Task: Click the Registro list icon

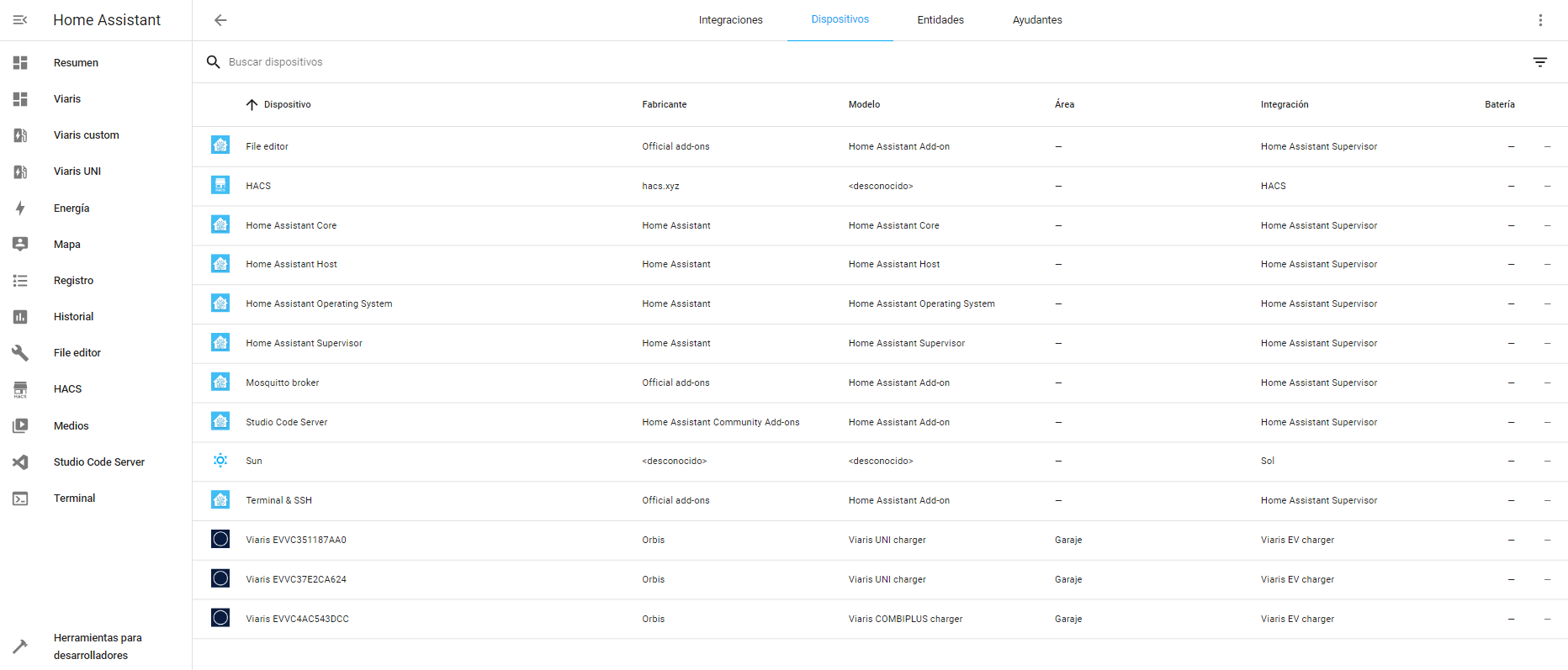Action: point(20,281)
